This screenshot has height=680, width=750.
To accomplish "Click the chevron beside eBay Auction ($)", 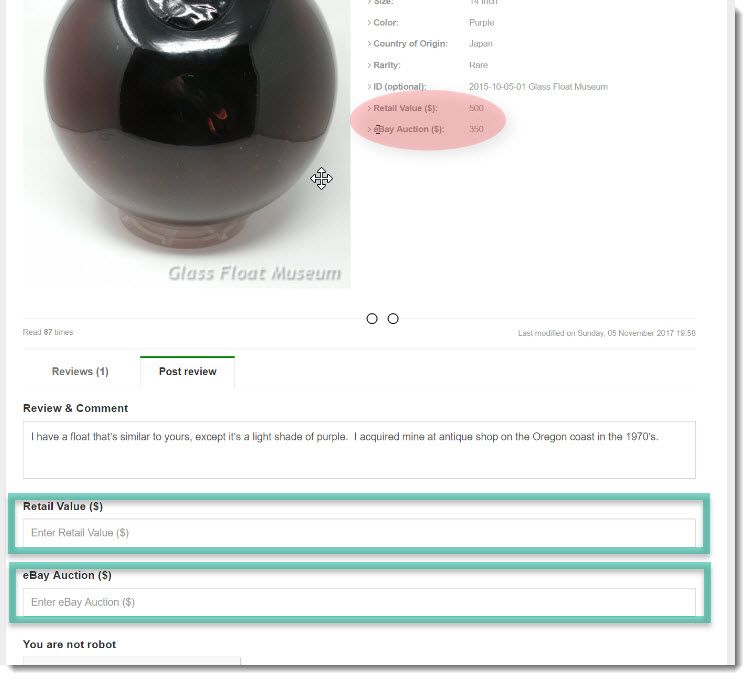I will (369, 129).
